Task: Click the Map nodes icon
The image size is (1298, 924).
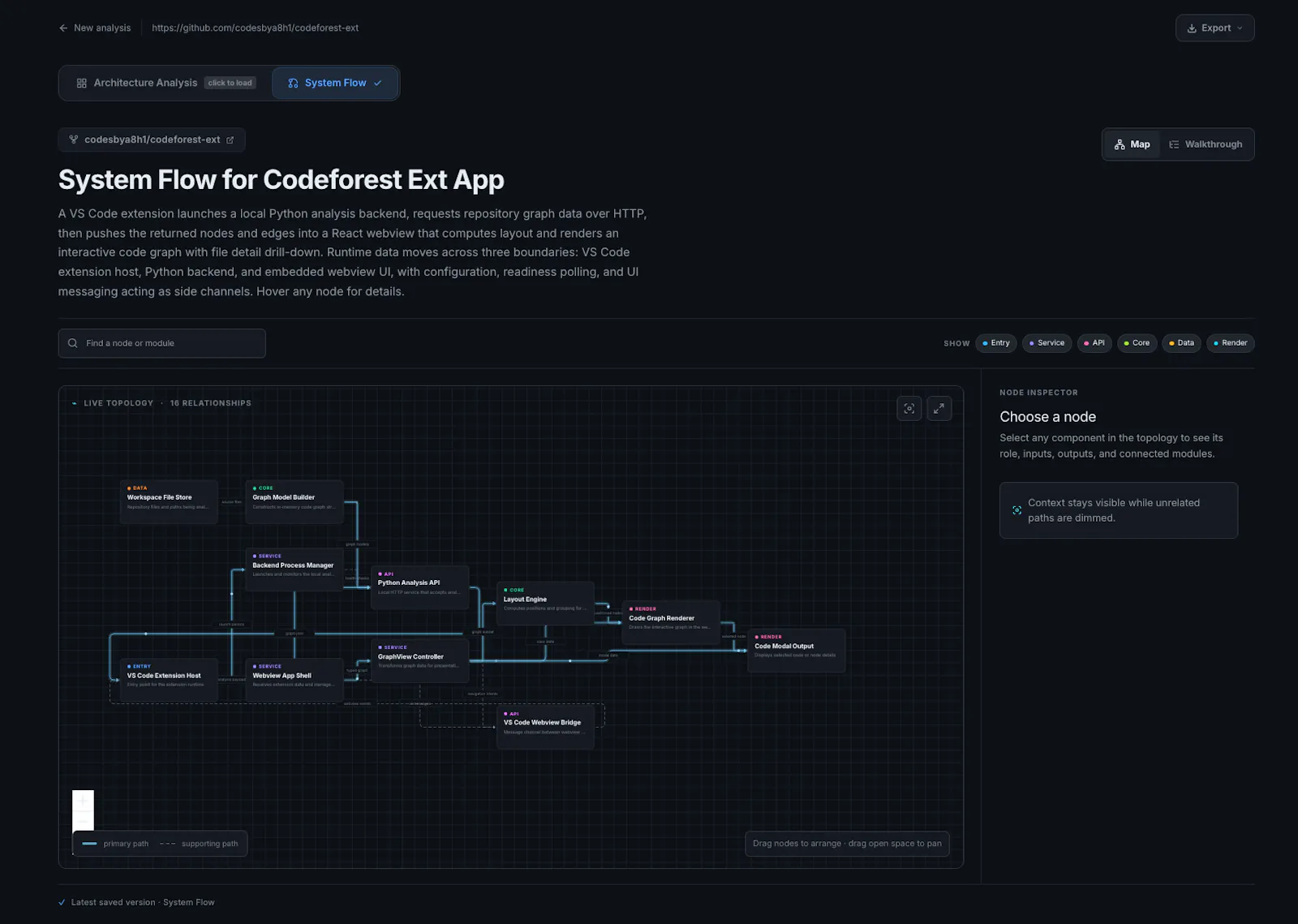Action: (1120, 144)
